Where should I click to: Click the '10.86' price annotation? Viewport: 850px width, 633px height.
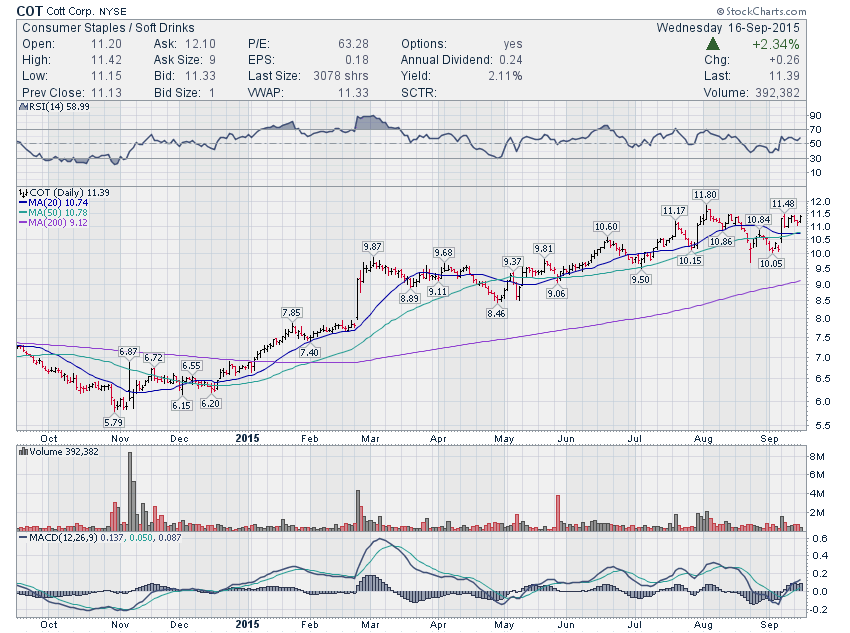(721, 242)
